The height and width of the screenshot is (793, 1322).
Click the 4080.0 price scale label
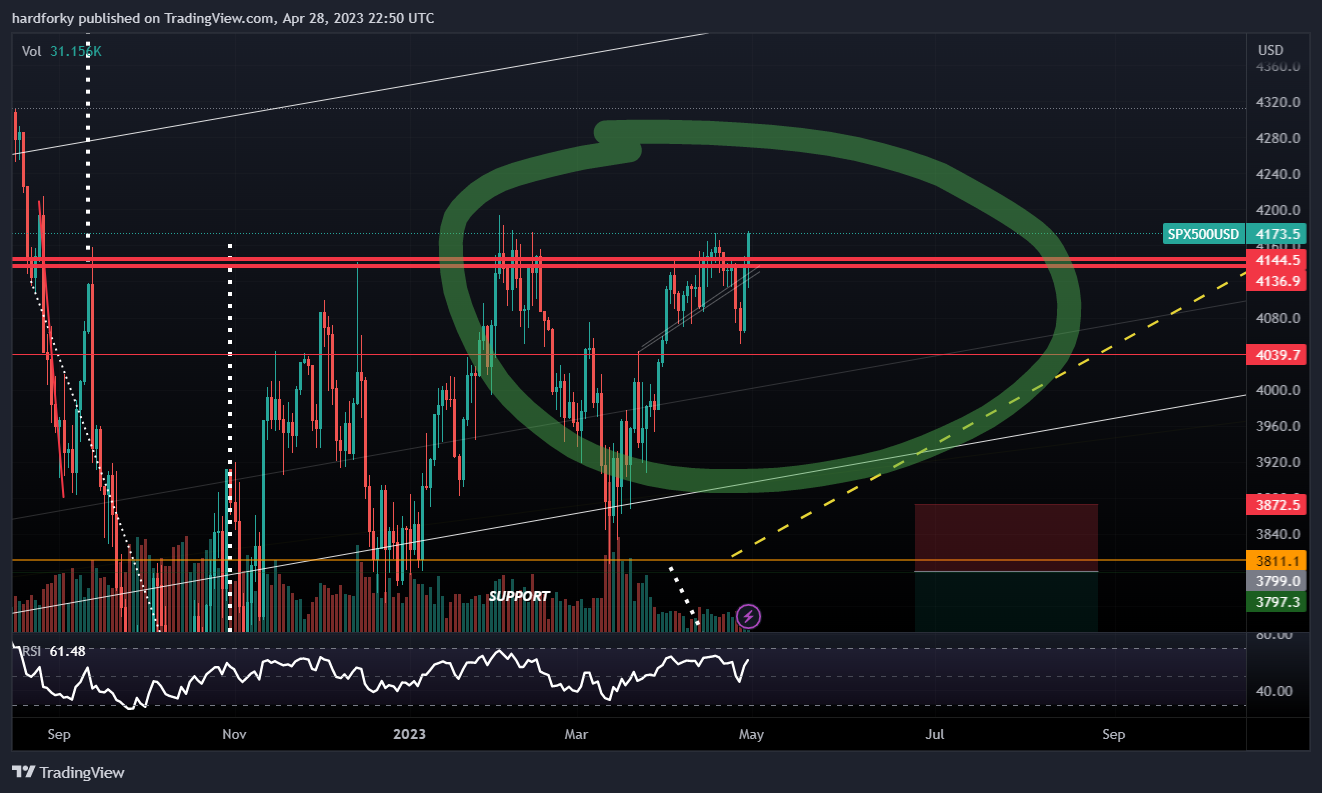coord(1278,318)
